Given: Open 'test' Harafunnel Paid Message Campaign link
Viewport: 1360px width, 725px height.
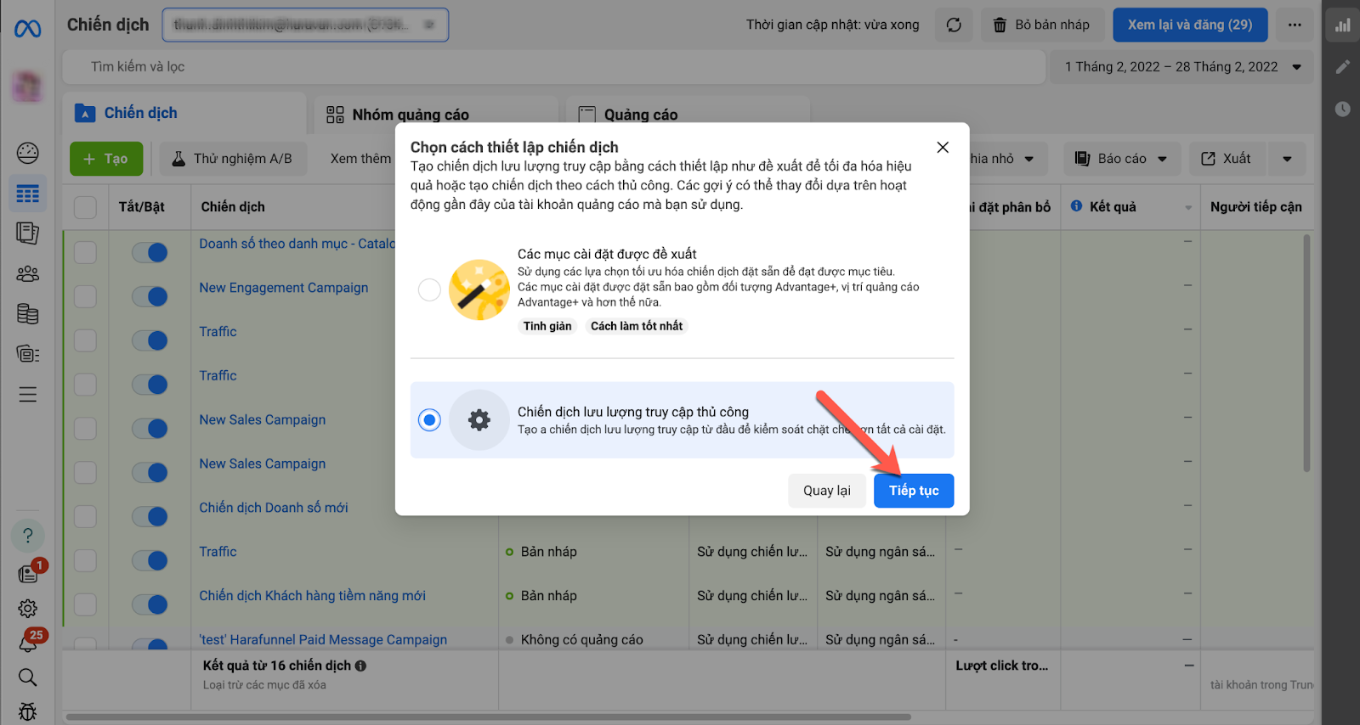Looking at the screenshot, I should tap(323, 640).
